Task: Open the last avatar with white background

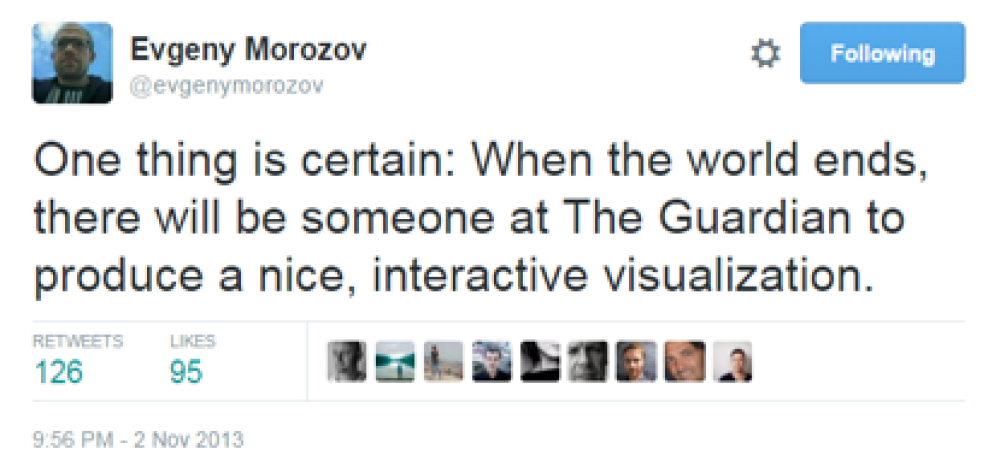Action: click(x=732, y=361)
